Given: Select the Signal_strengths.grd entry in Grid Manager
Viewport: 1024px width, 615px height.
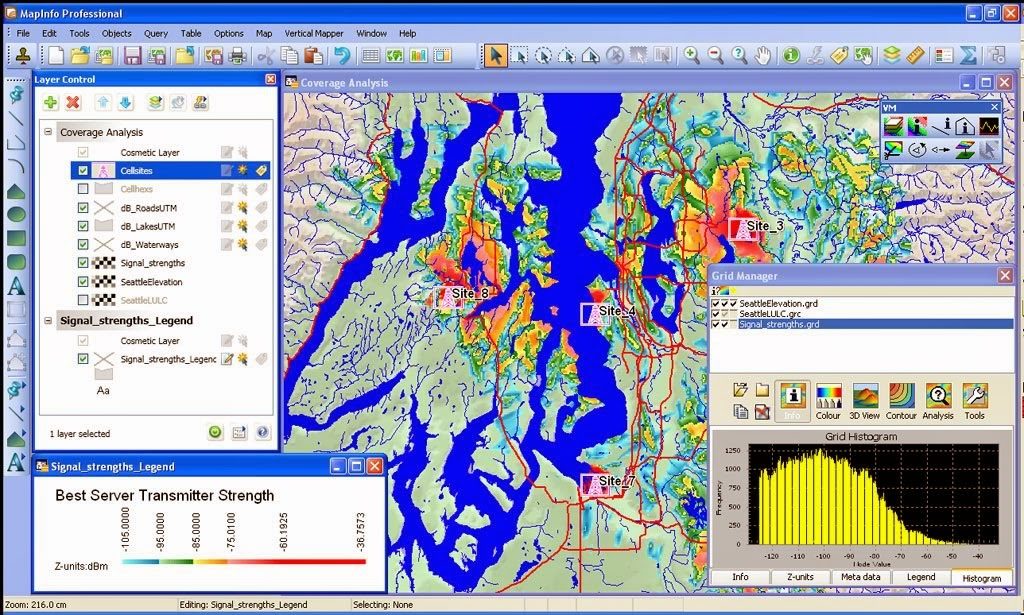Looking at the screenshot, I should [790, 322].
